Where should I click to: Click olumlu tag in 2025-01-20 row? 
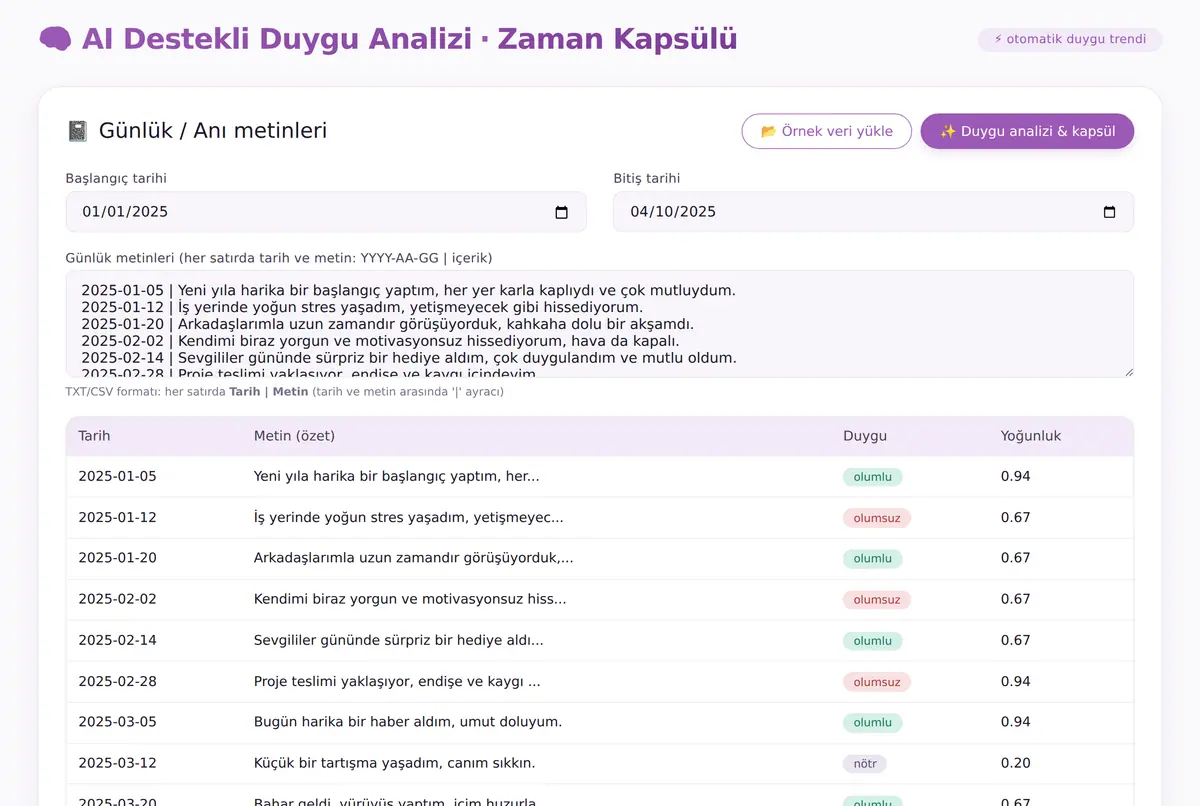(x=873, y=559)
